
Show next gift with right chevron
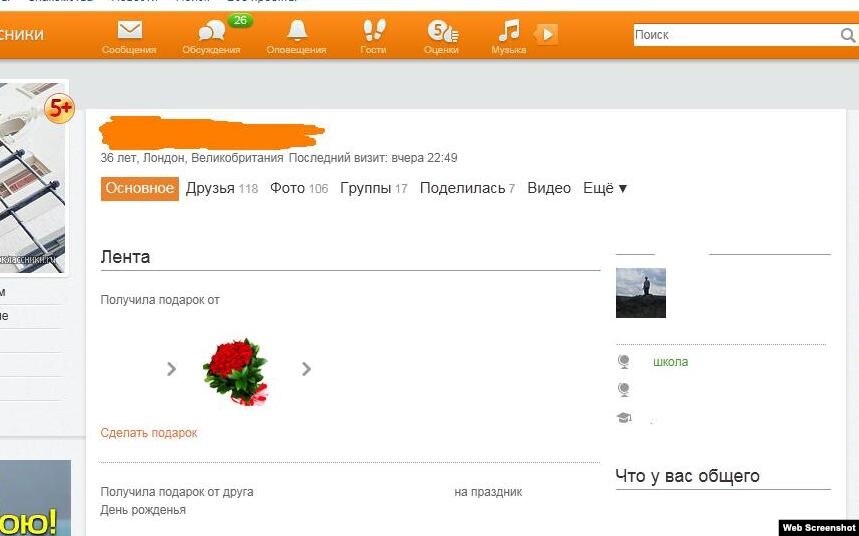[x=306, y=369]
